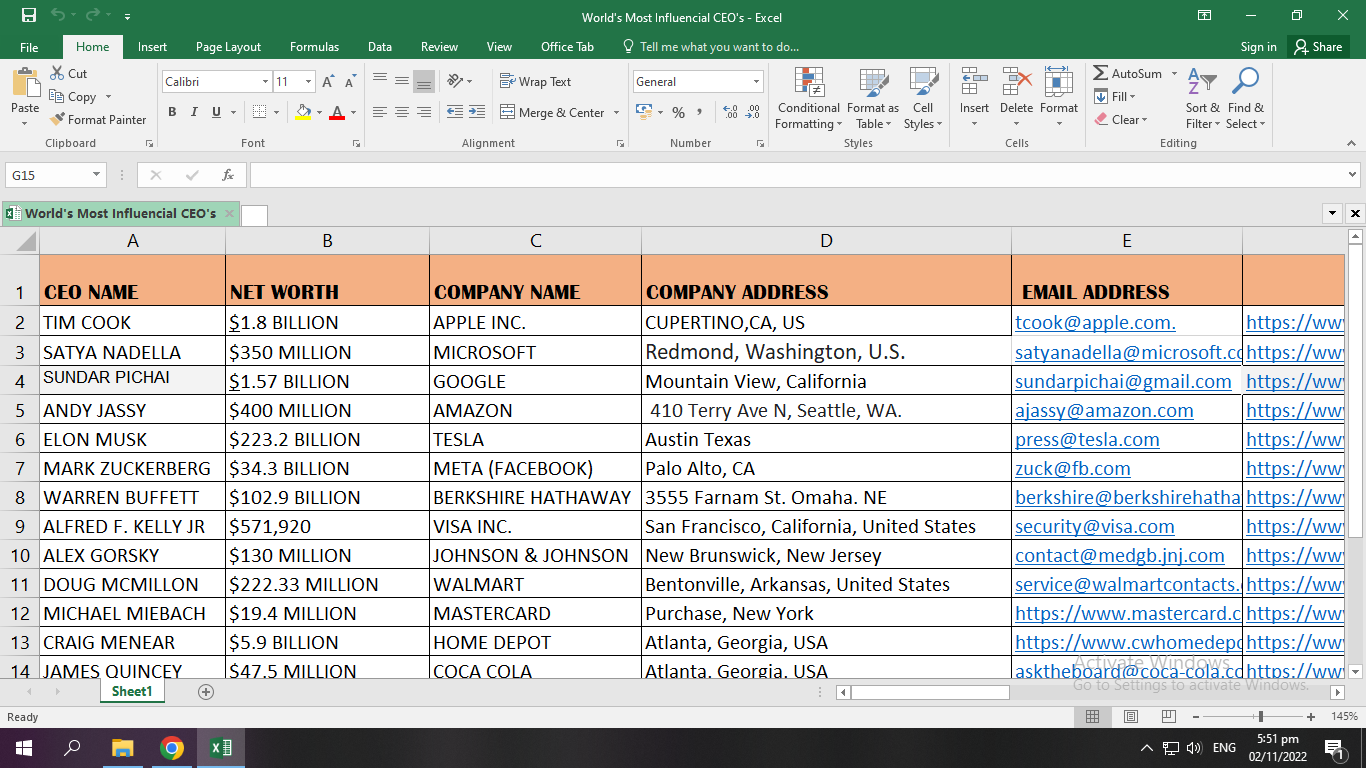This screenshot has width=1366, height=768.
Task: Open the font name Calibri dropdown
Action: (265, 82)
